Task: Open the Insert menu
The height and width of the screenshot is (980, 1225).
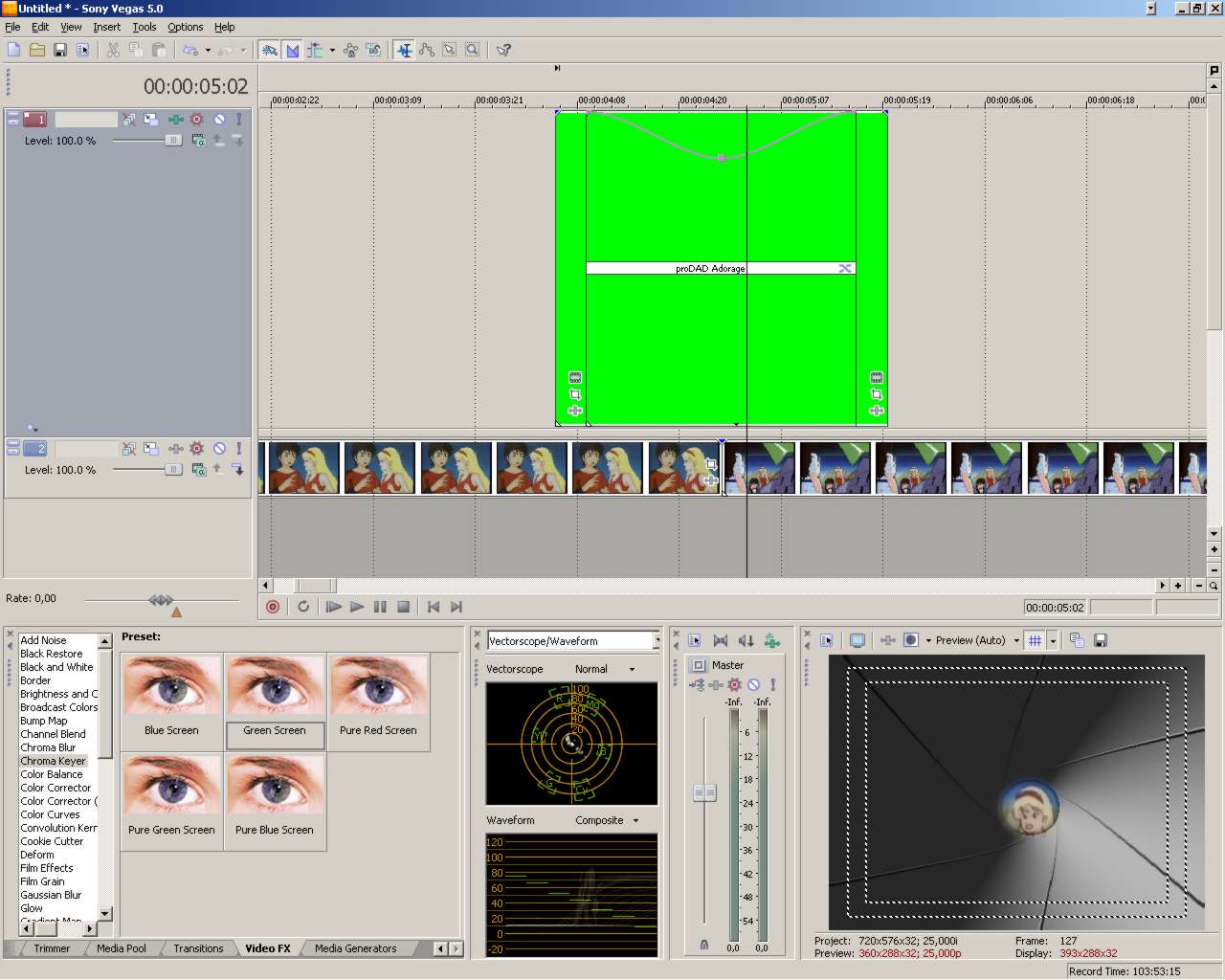Action: [x=106, y=27]
